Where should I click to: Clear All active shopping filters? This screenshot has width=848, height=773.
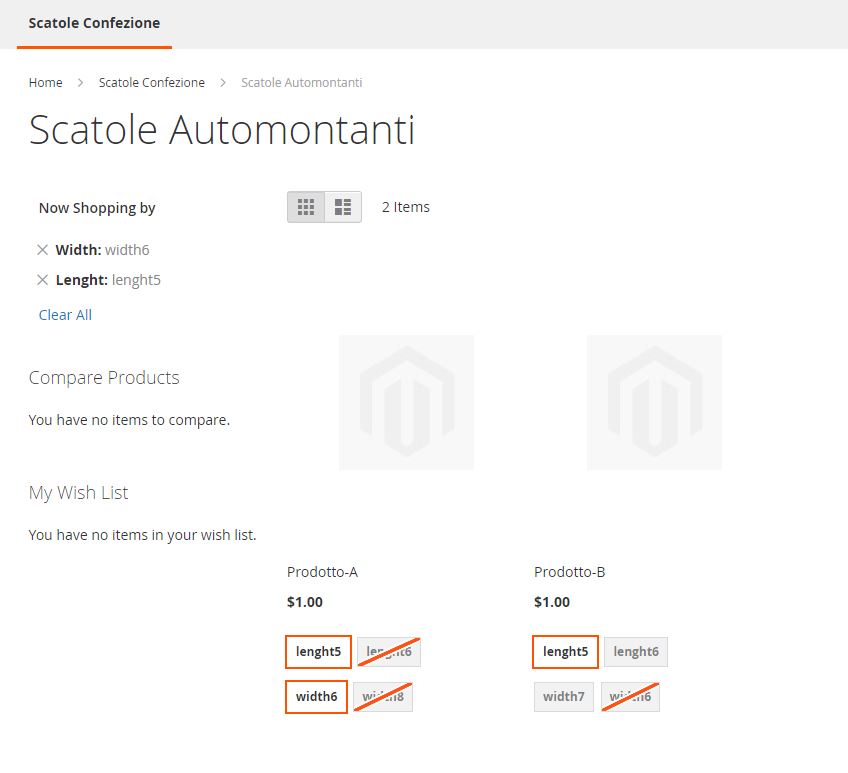pos(64,314)
